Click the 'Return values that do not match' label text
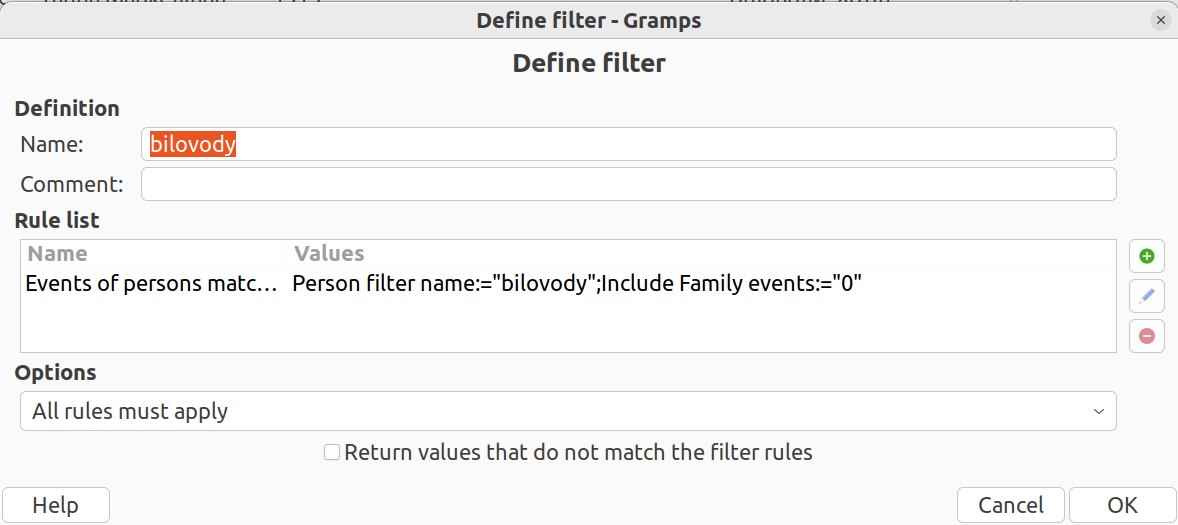Screen dimensions: 1178x525 (578, 452)
